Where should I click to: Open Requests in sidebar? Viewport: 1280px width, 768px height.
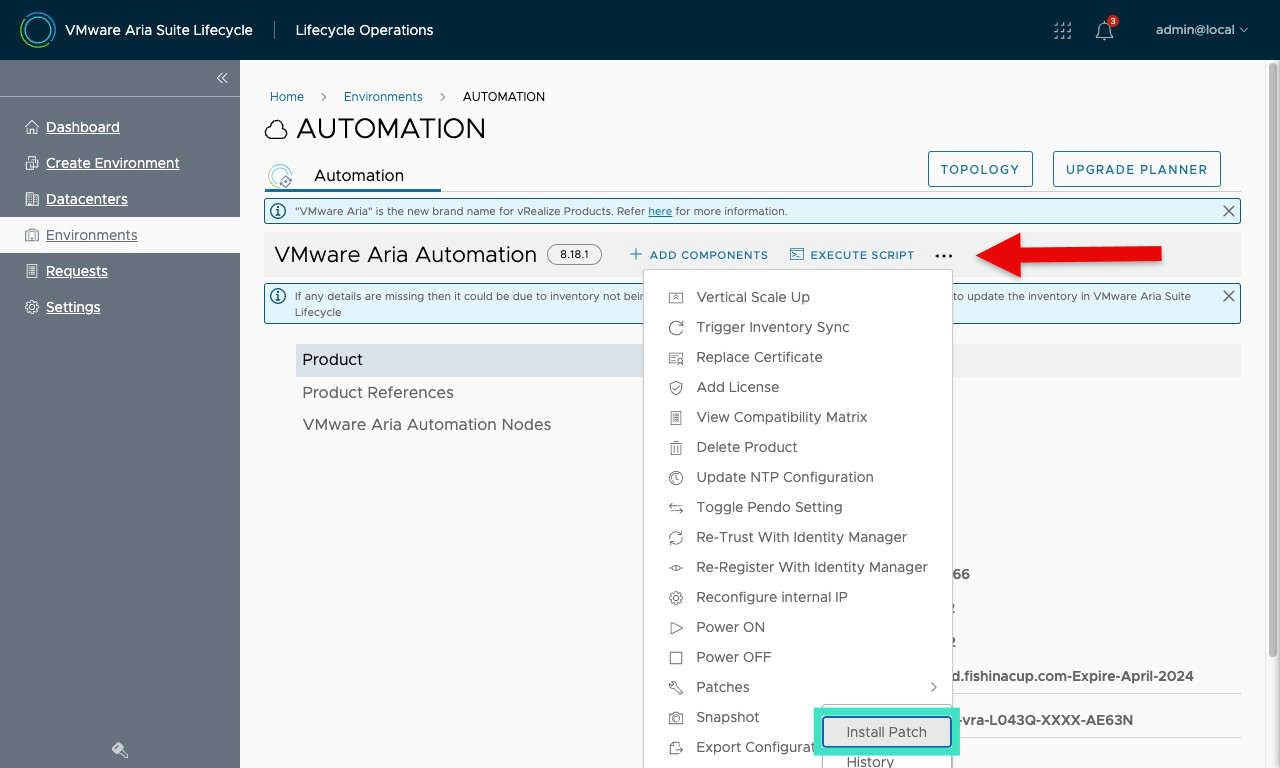[77, 271]
